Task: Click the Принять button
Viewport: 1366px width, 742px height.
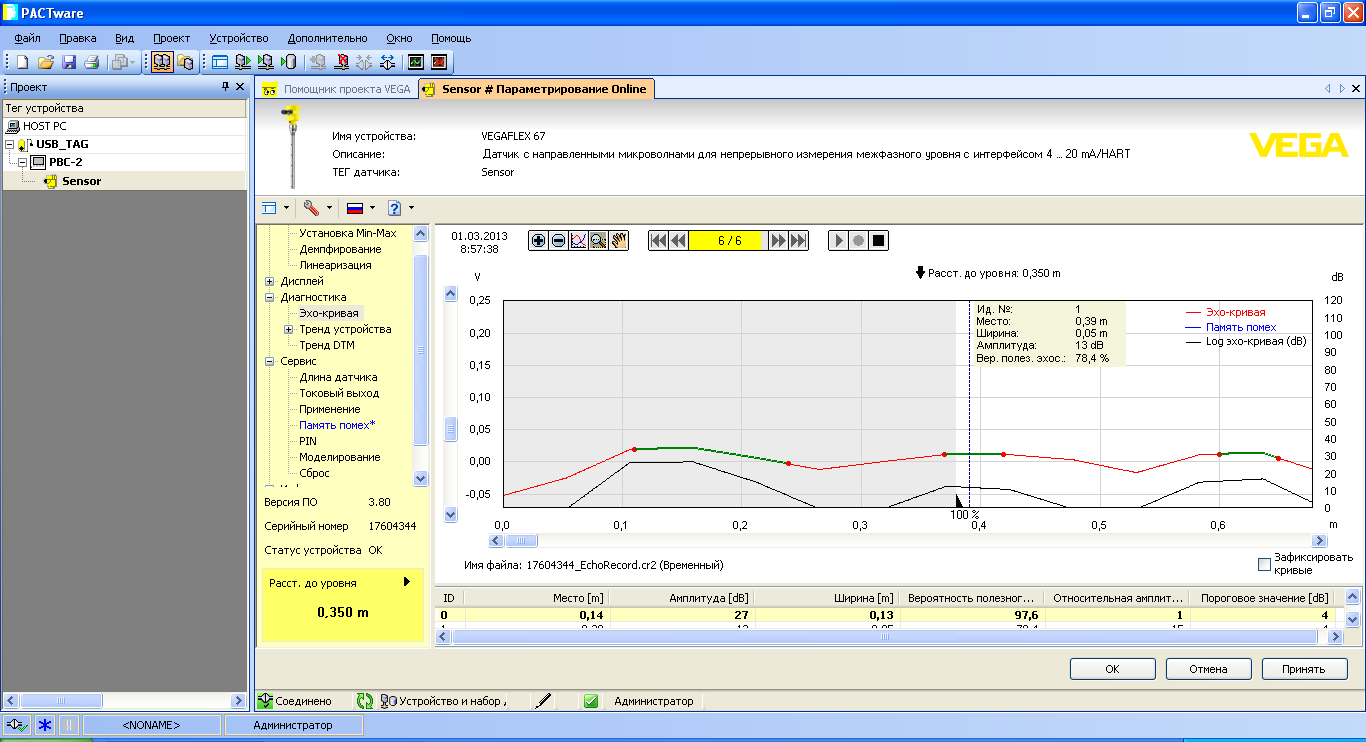Action: (x=1304, y=669)
